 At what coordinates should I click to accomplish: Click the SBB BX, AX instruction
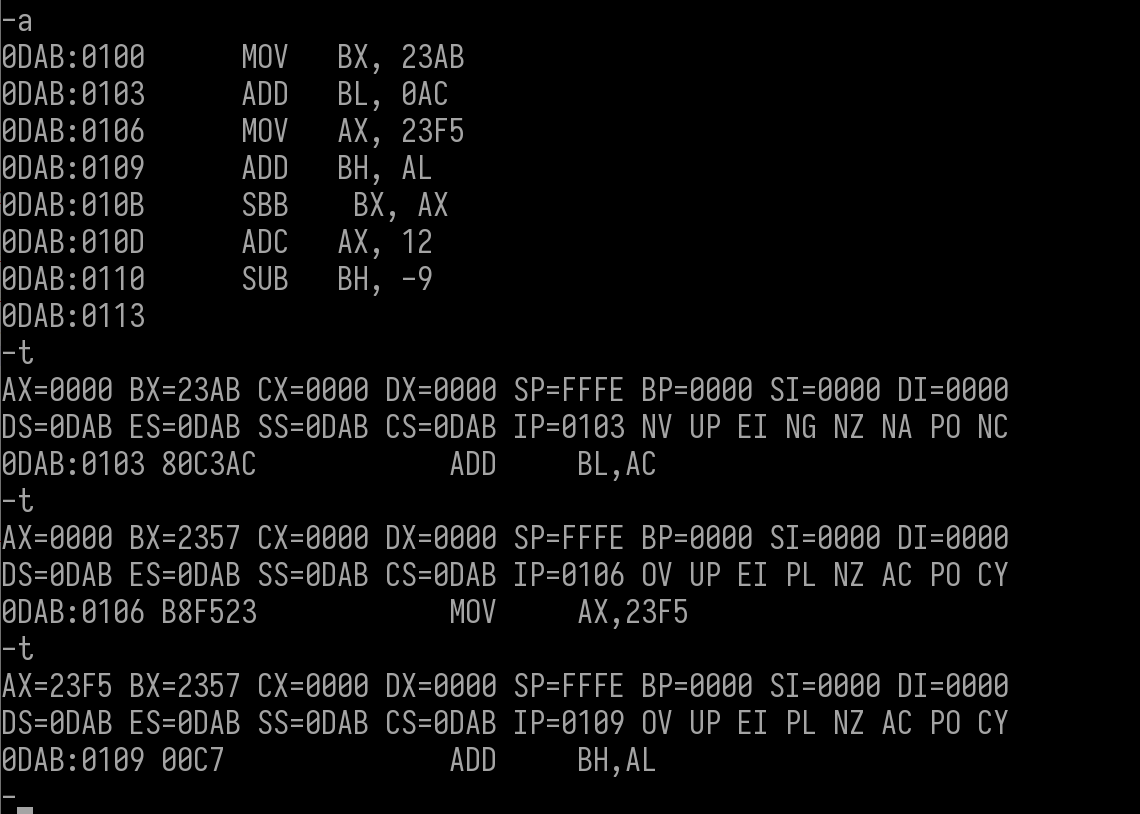pyautogui.click(x=345, y=206)
